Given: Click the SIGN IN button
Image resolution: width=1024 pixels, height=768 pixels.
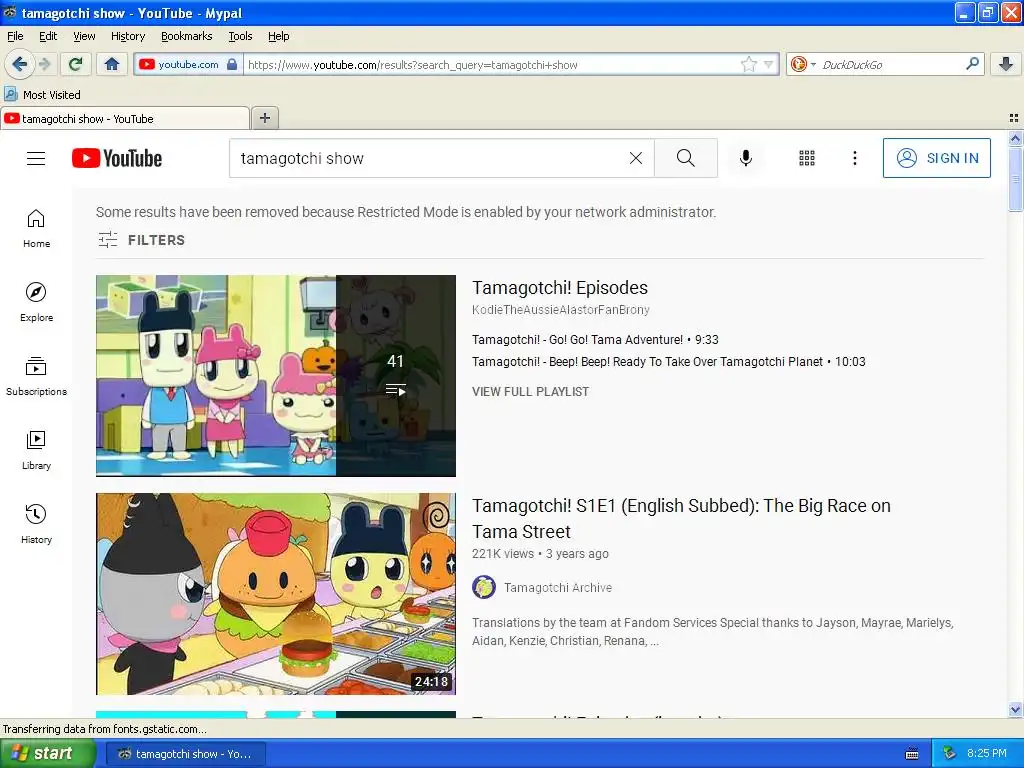Looking at the screenshot, I should (x=936, y=158).
